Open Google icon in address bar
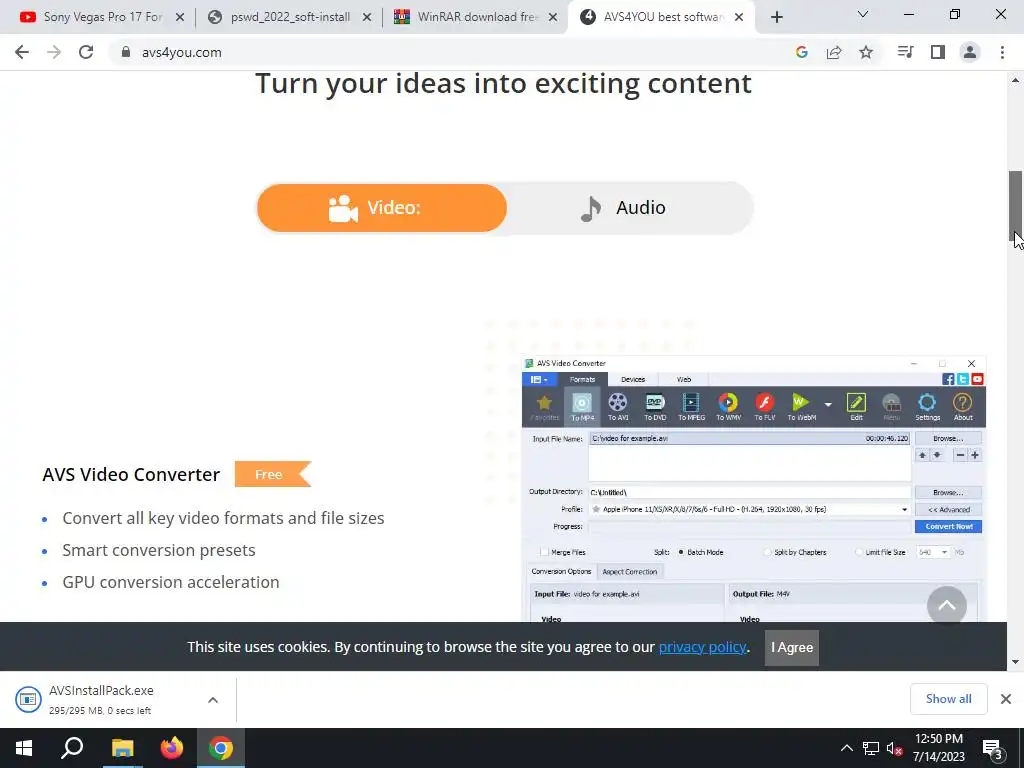 tap(802, 52)
